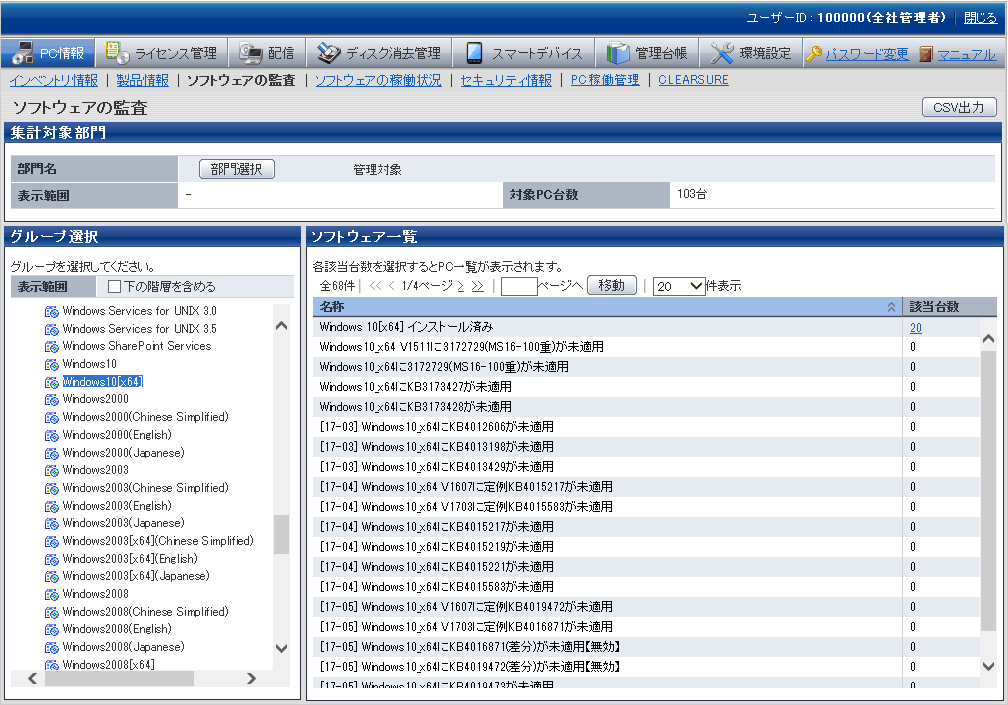Viewport: 1008px width, 705px height.
Task: Click the group tree vertical scrollbar thumb
Action: pos(281,534)
